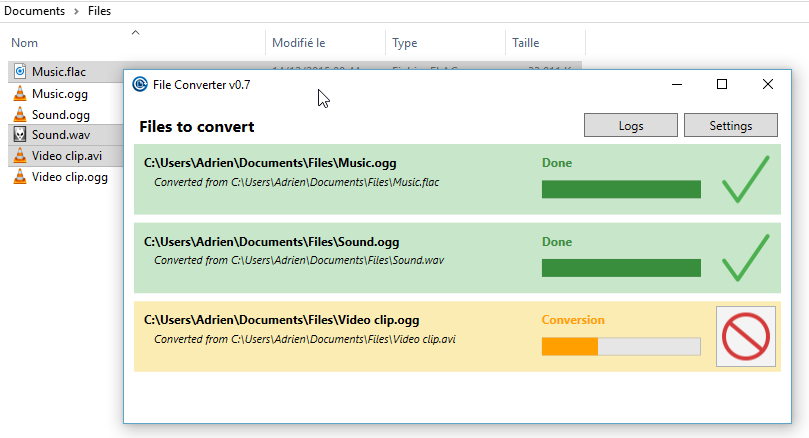Open the Settings dialog
Screen dimensions: 809x438
coord(730,126)
